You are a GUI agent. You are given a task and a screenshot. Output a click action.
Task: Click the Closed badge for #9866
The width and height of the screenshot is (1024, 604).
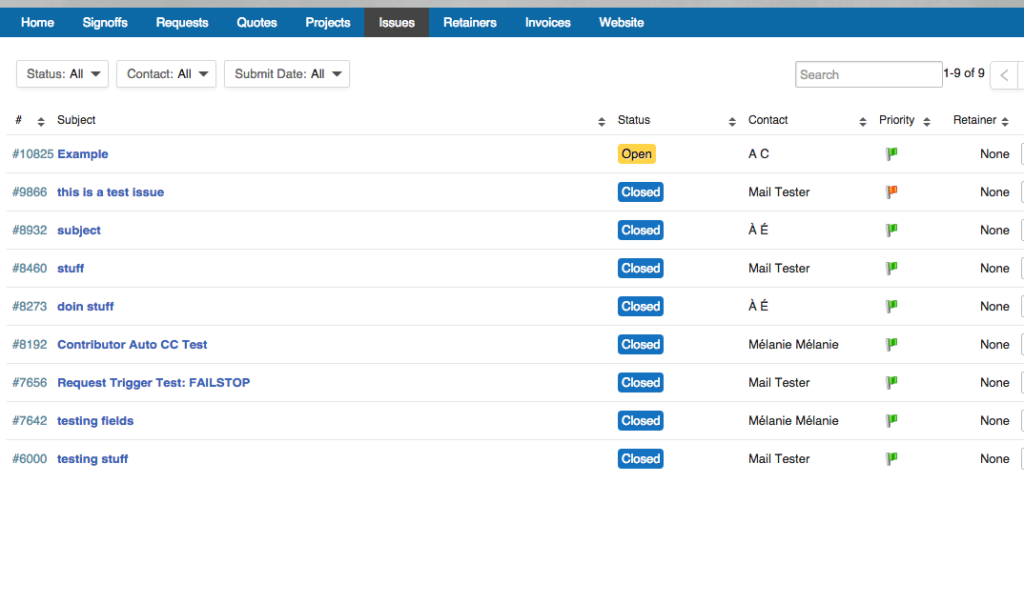[x=641, y=192]
